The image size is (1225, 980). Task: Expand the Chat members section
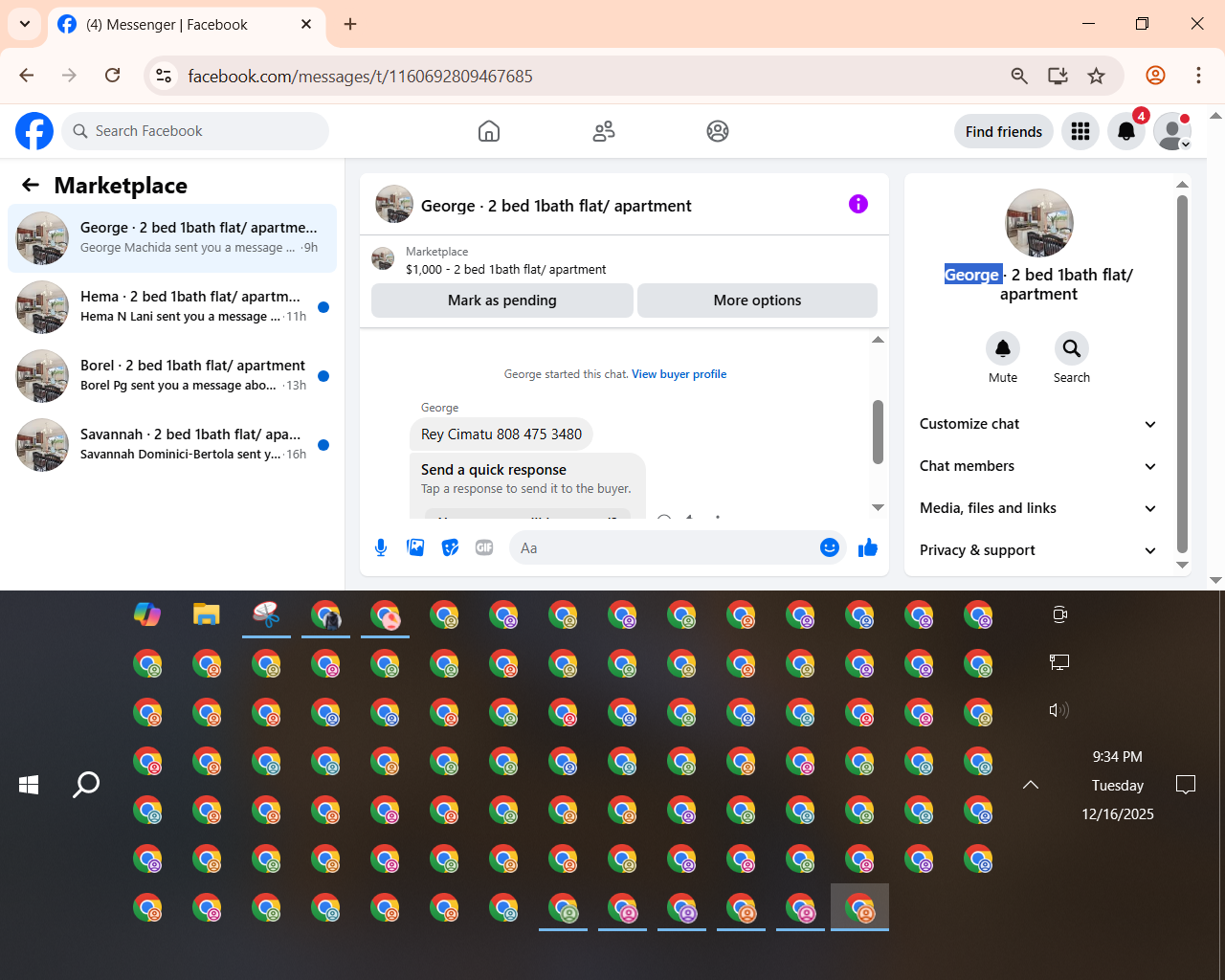(x=1038, y=466)
